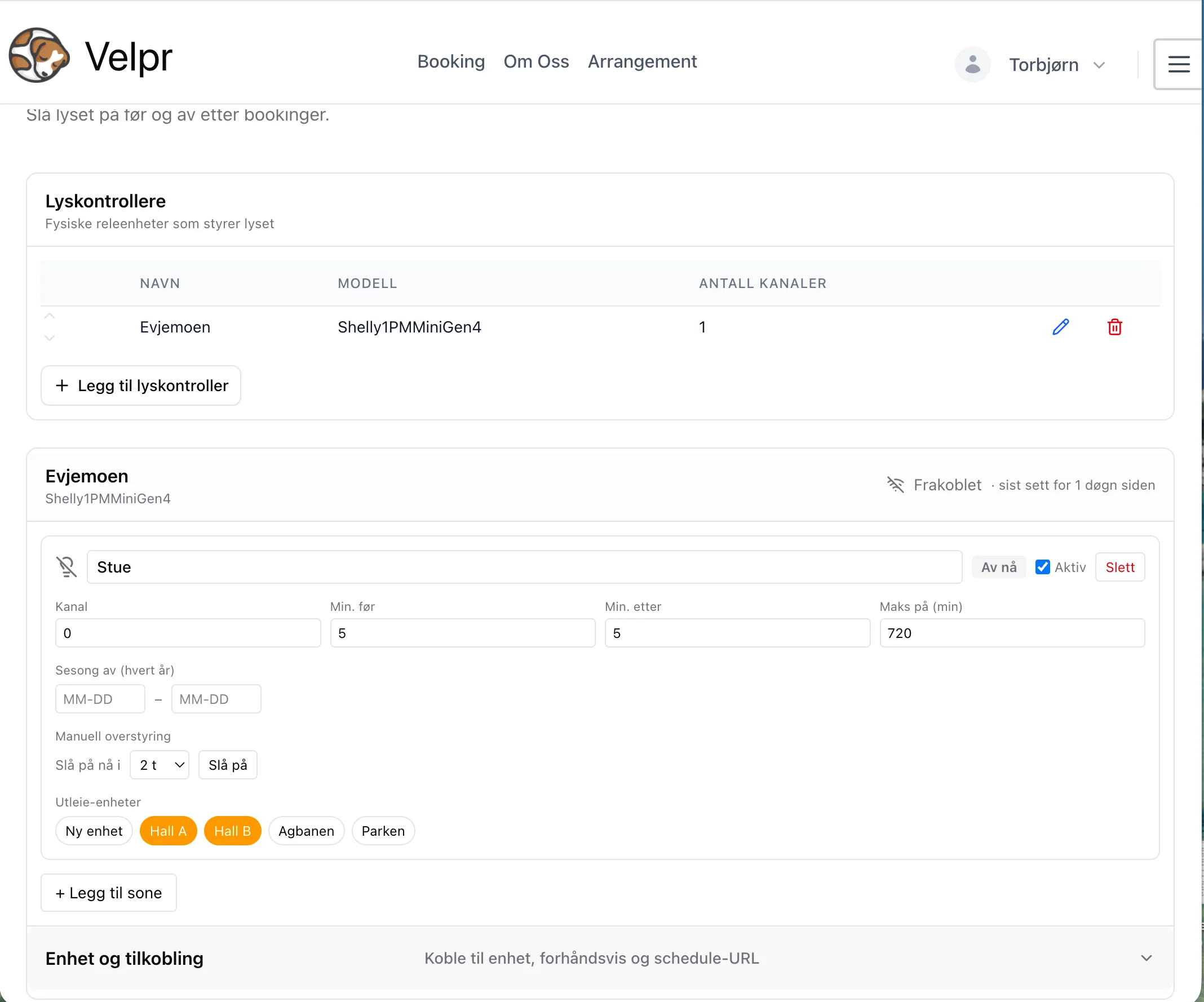Toggle the Hall B rental unit chip
The image size is (1204, 1002).
(232, 831)
